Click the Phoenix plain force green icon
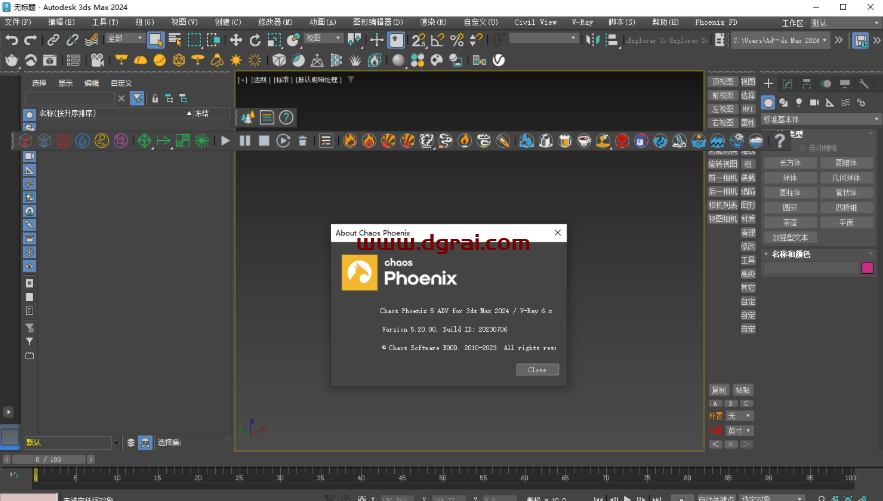This screenshot has width=883, height=501. point(163,141)
